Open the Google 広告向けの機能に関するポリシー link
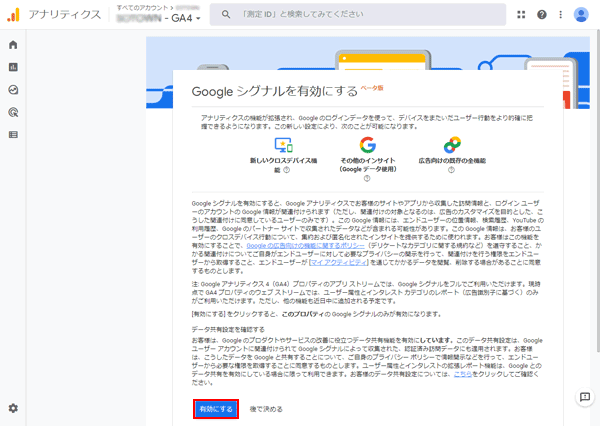Image resolution: width=600 pixels, height=426 pixels. coord(305,246)
